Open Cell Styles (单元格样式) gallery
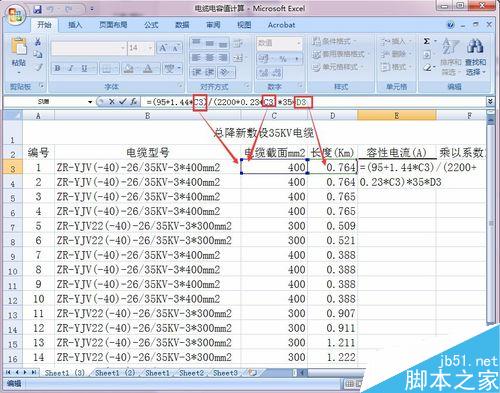The width and height of the screenshot is (500, 393). tap(338, 67)
